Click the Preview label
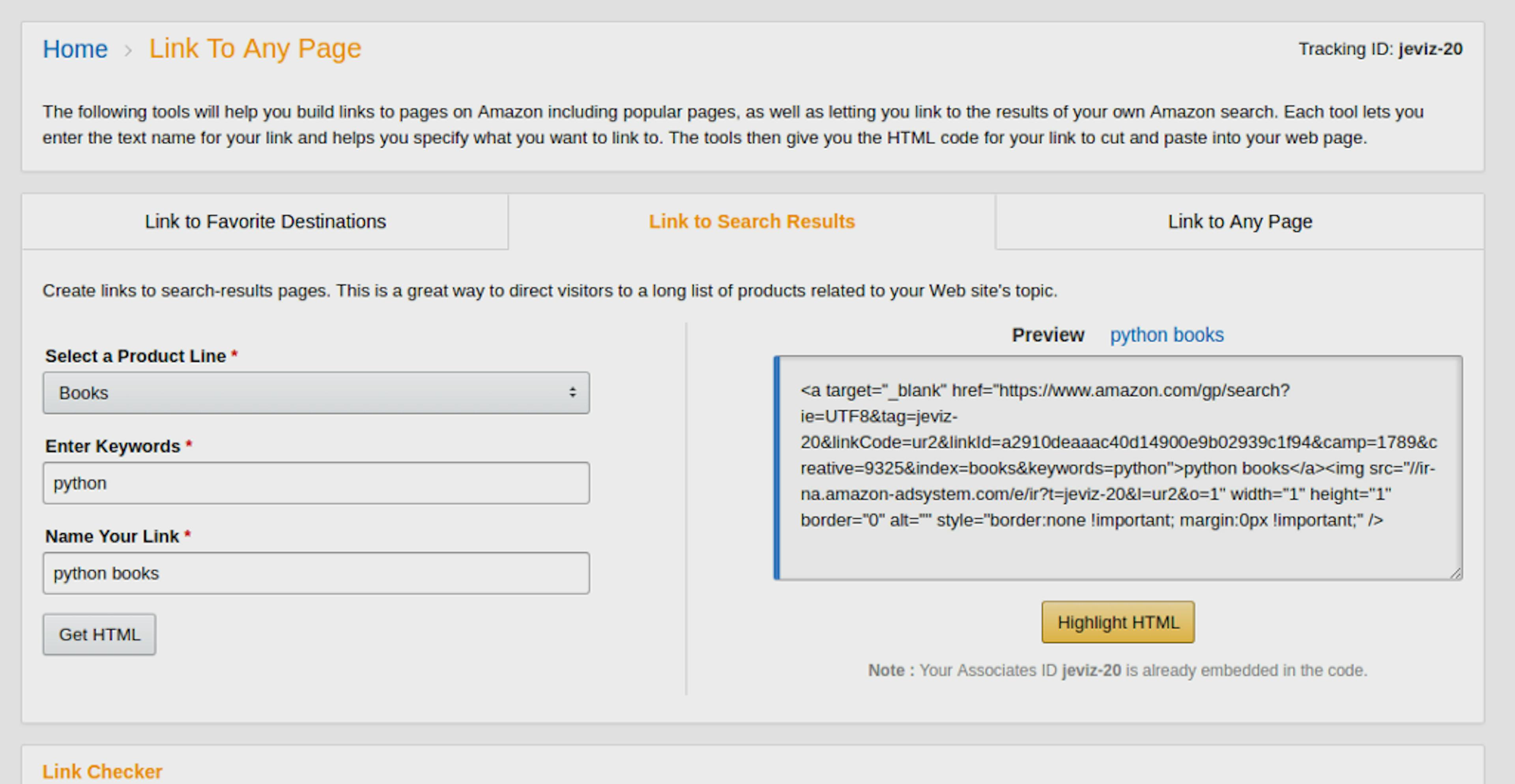 pos(1048,335)
